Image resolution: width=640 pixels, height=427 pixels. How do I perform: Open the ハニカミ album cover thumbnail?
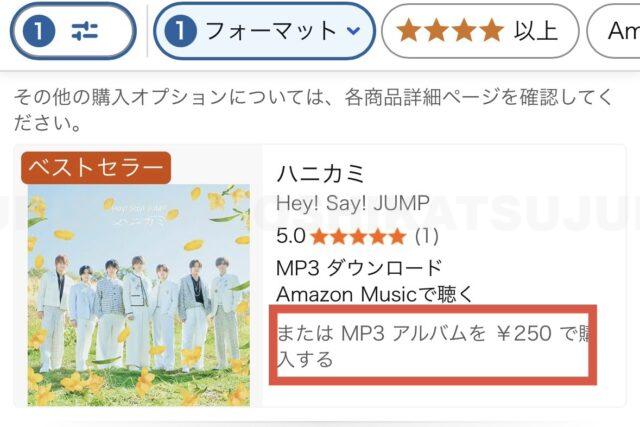point(139,295)
